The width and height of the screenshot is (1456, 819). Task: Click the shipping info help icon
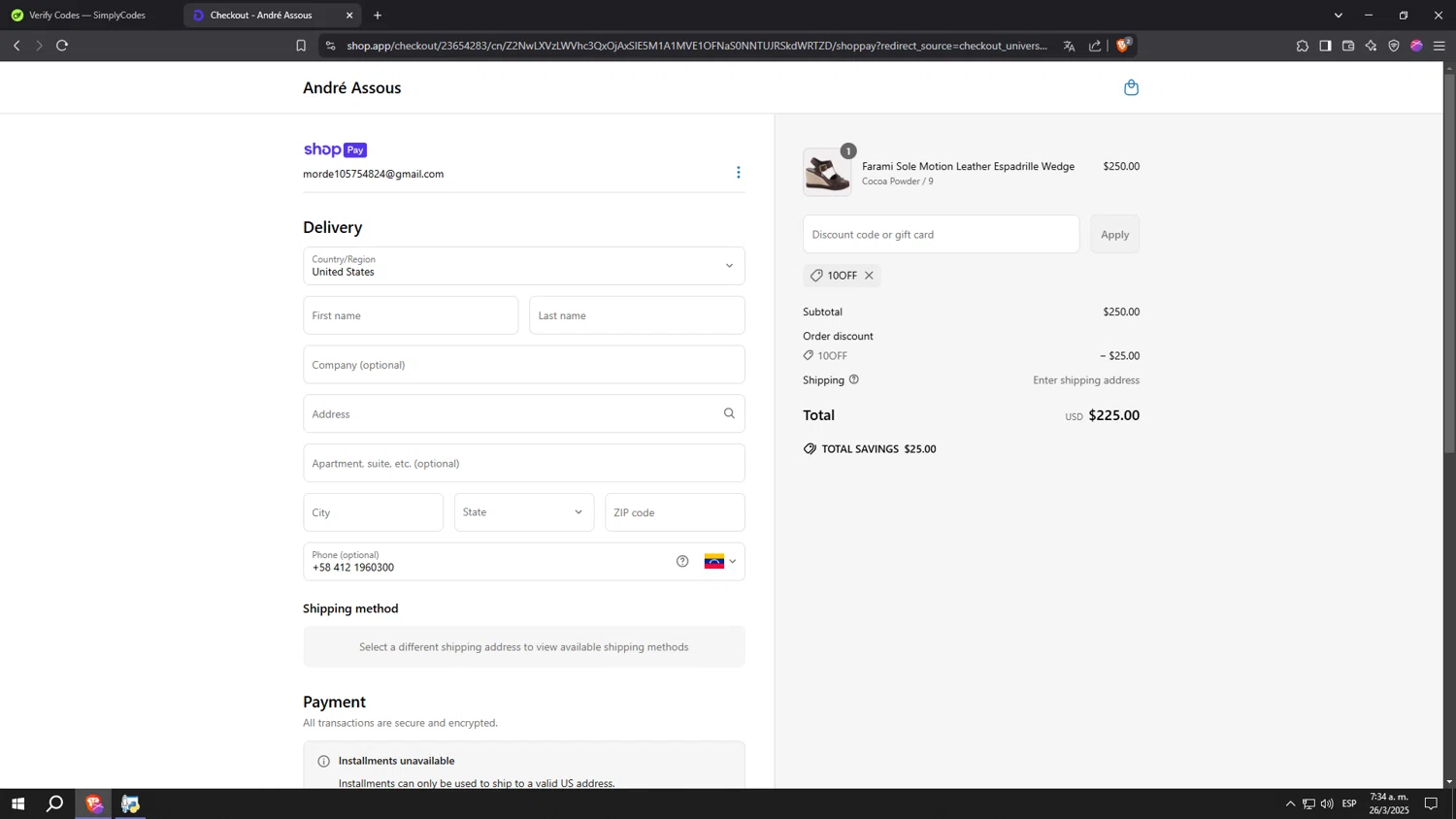click(x=854, y=379)
